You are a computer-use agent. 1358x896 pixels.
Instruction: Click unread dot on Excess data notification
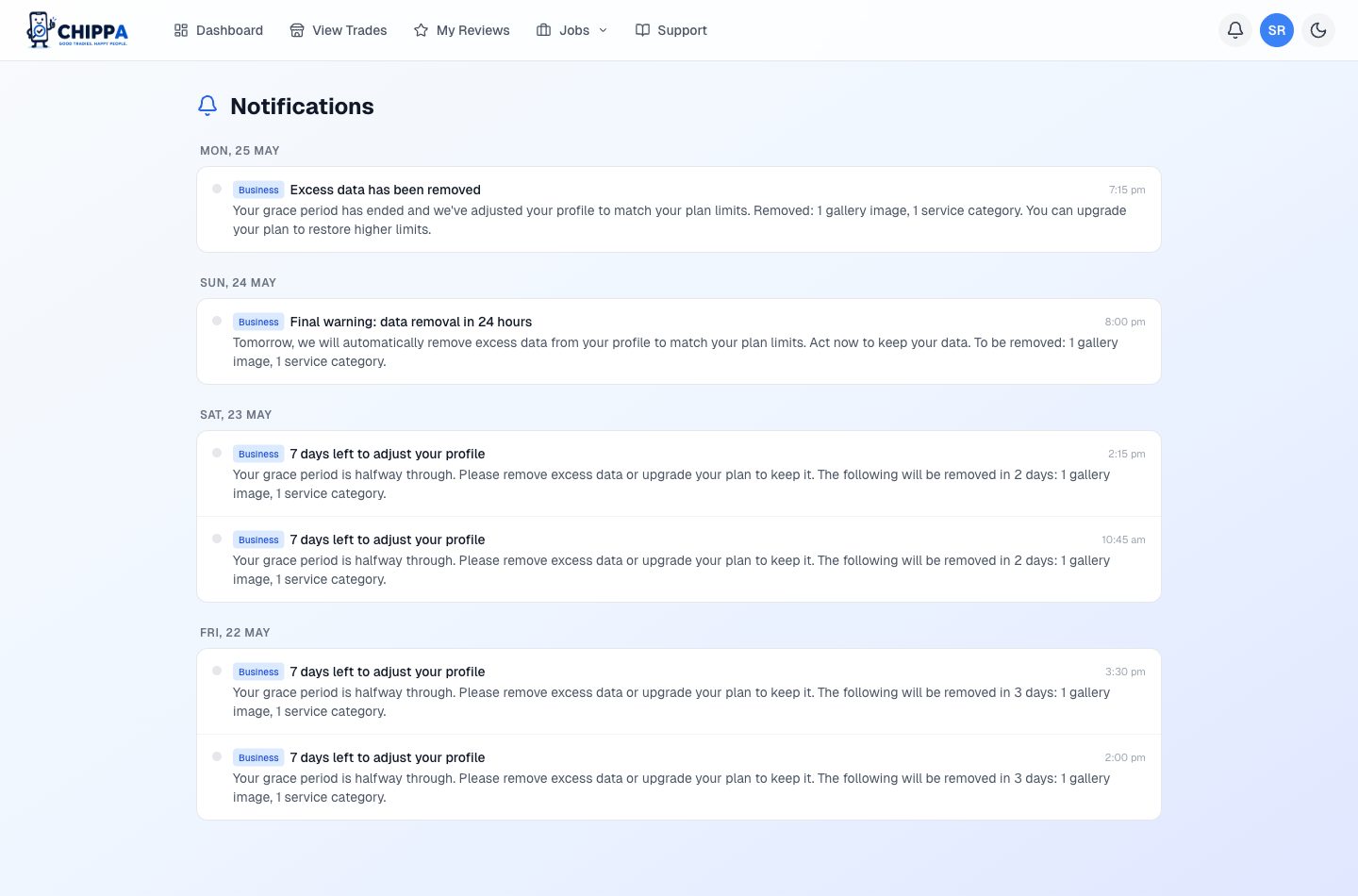click(217, 189)
